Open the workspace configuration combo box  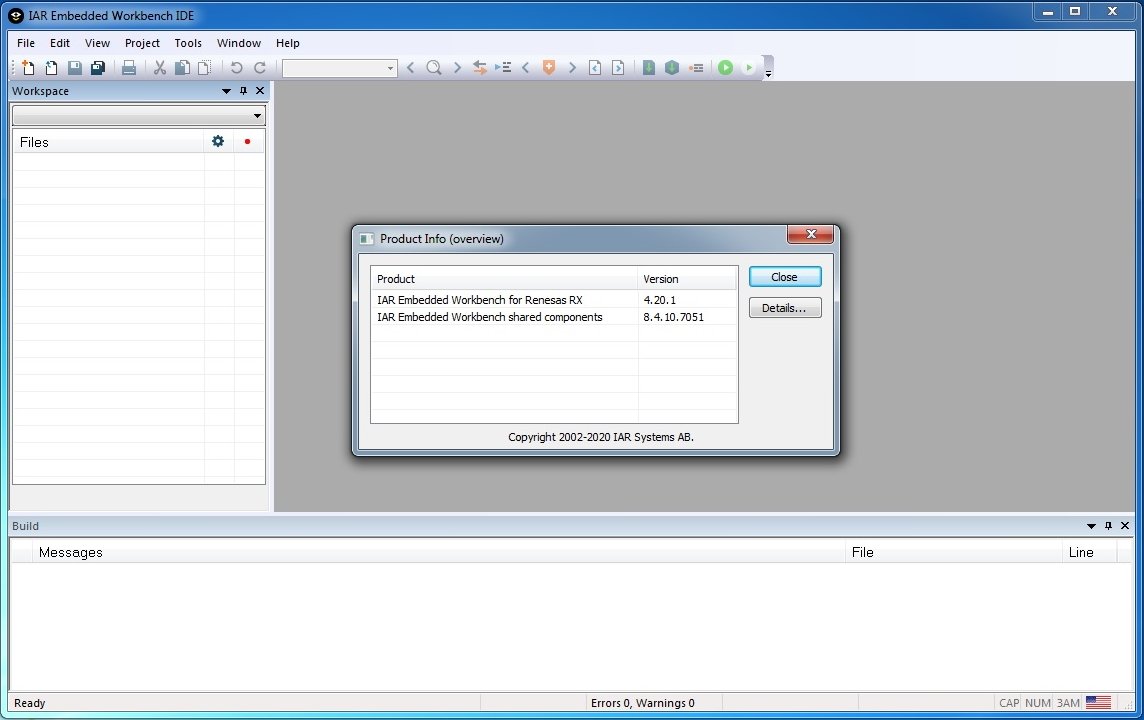tap(139, 115)
